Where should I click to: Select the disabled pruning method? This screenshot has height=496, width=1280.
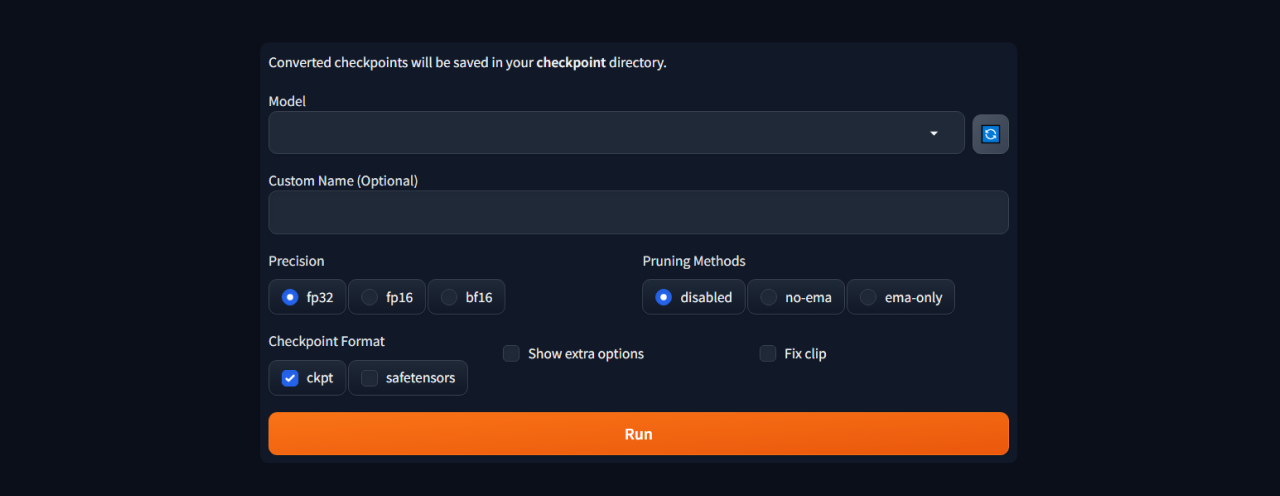click(x=664, y=297)
